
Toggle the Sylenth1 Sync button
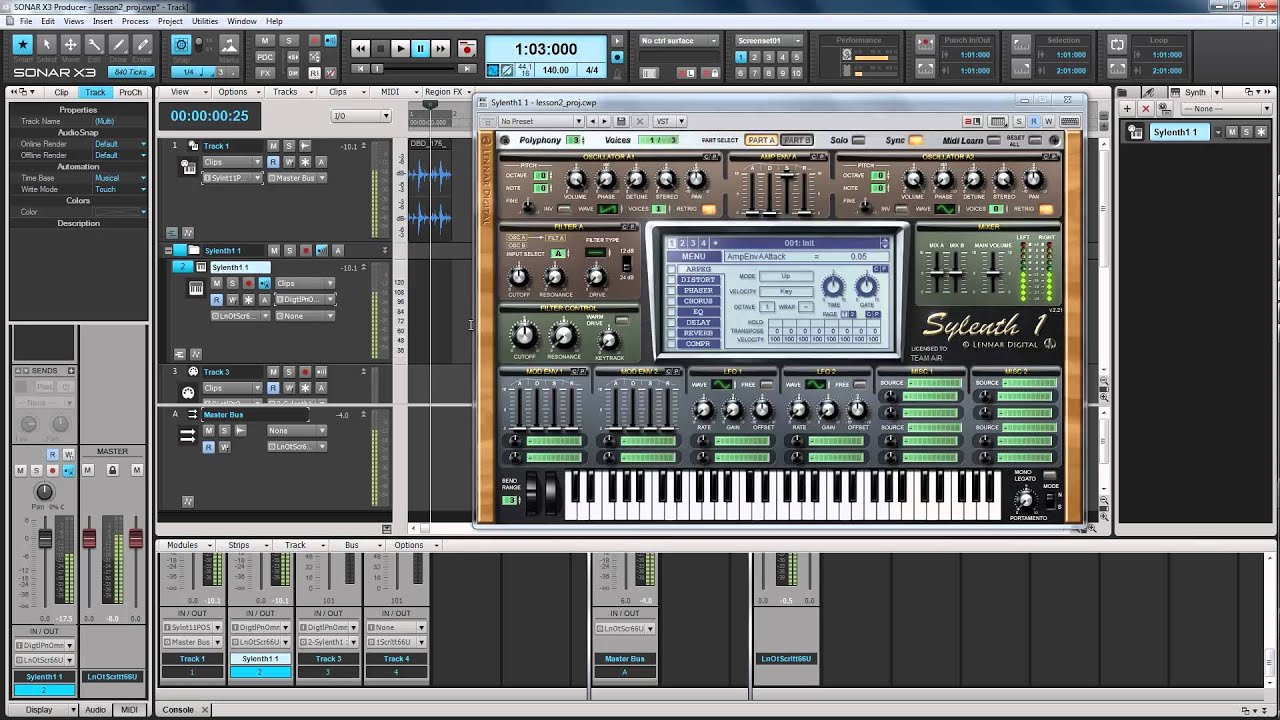(x=916, y=140)
